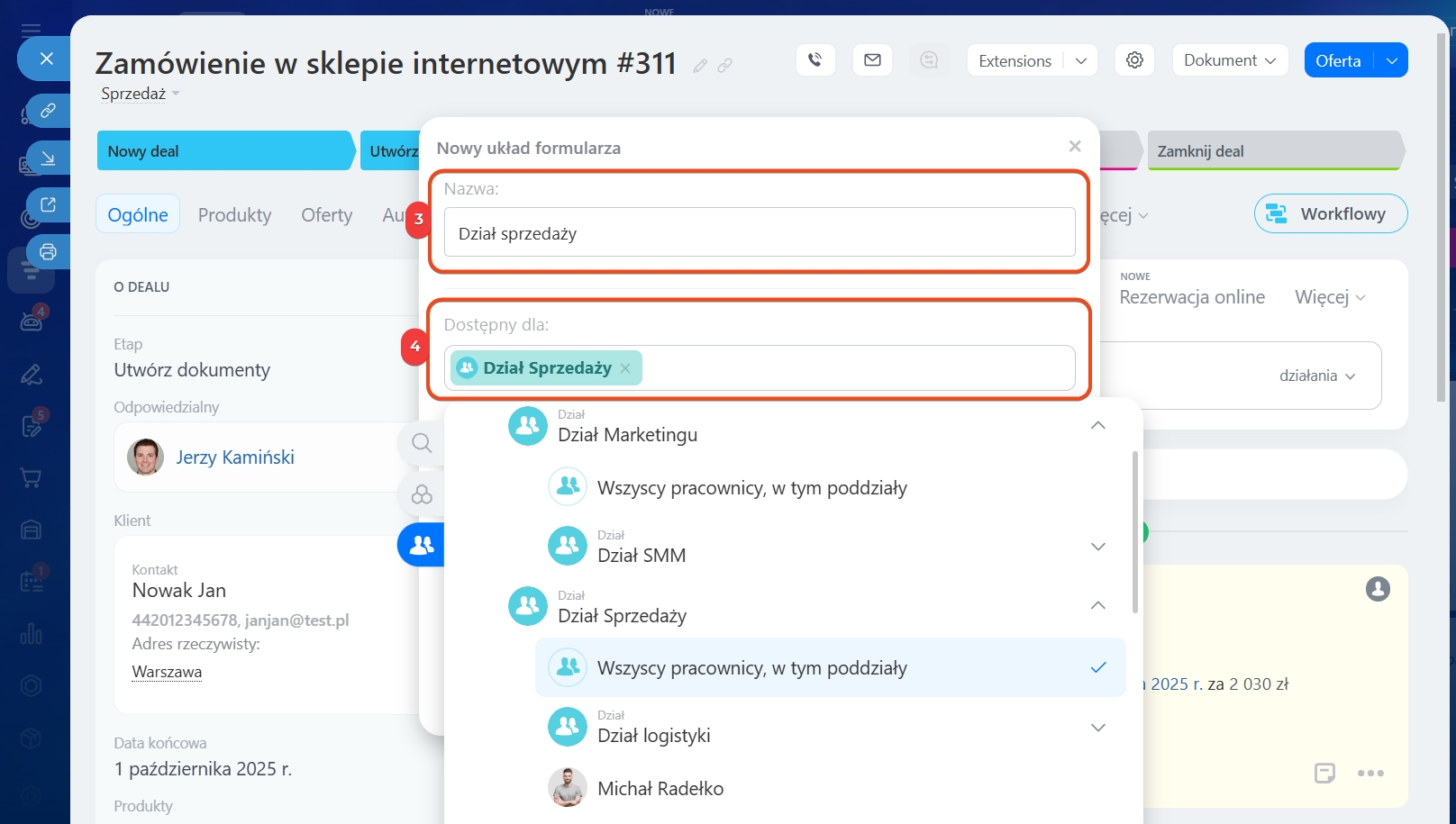Screen dimensions: 1456x824
Task: Open Jerzy Kamiński profile link
Action: [235, 457]
